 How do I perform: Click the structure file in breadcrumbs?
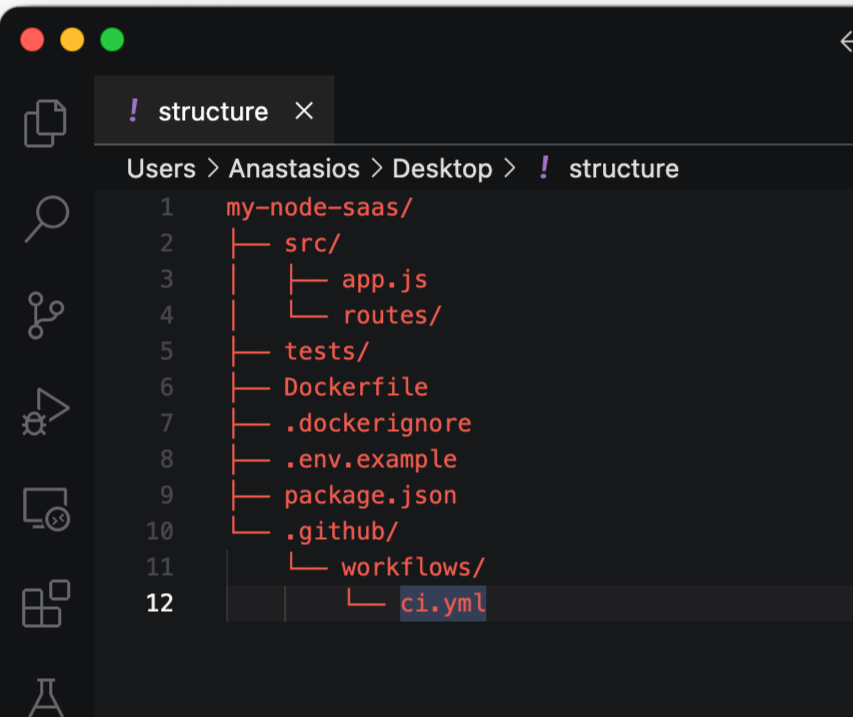(623, 169)
